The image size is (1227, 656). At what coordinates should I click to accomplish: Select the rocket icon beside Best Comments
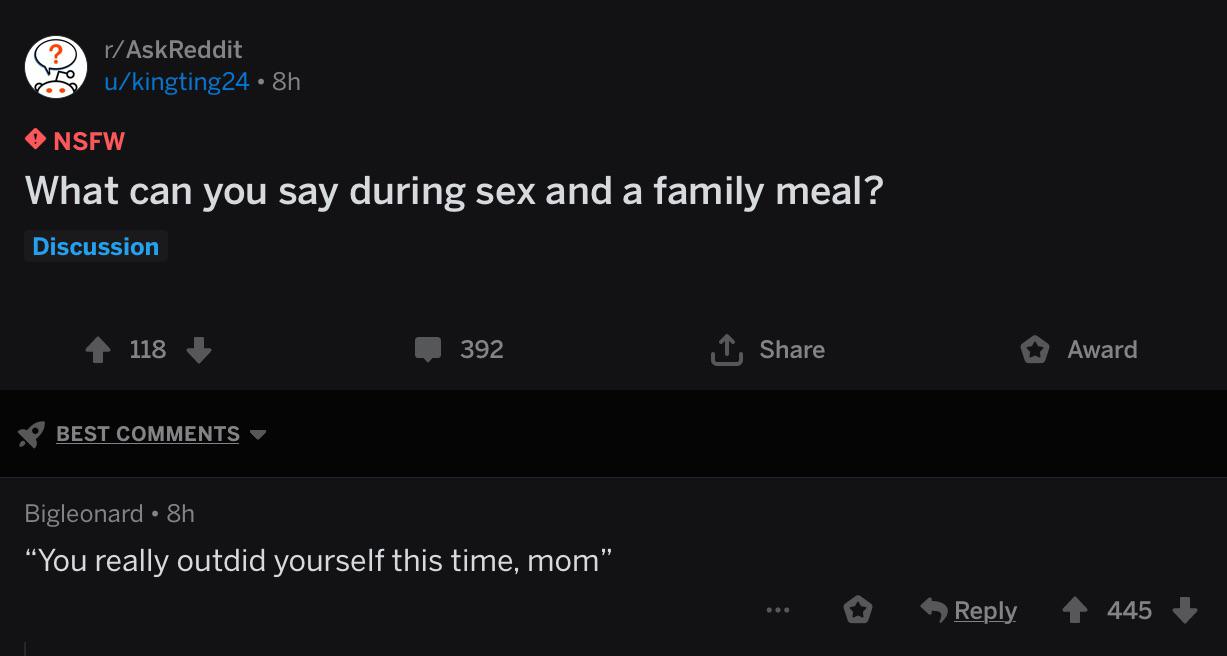click(29, 433)
